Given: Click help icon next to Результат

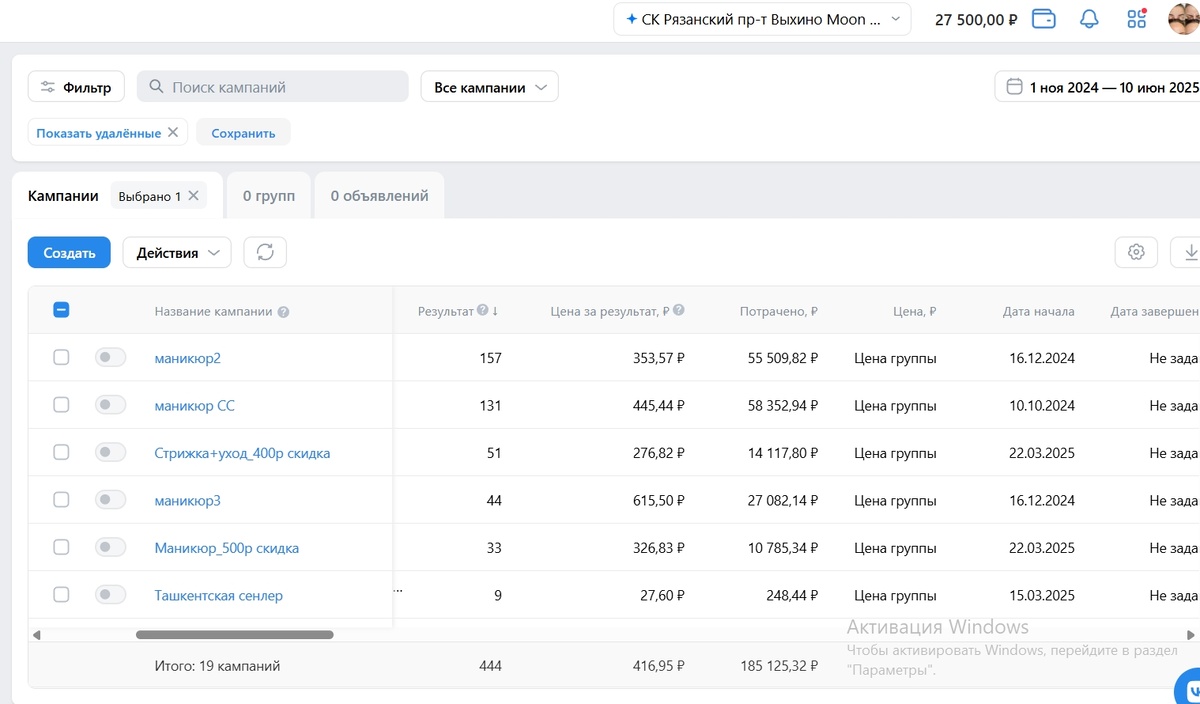Looking at the screenshot, I should (483, 311).
